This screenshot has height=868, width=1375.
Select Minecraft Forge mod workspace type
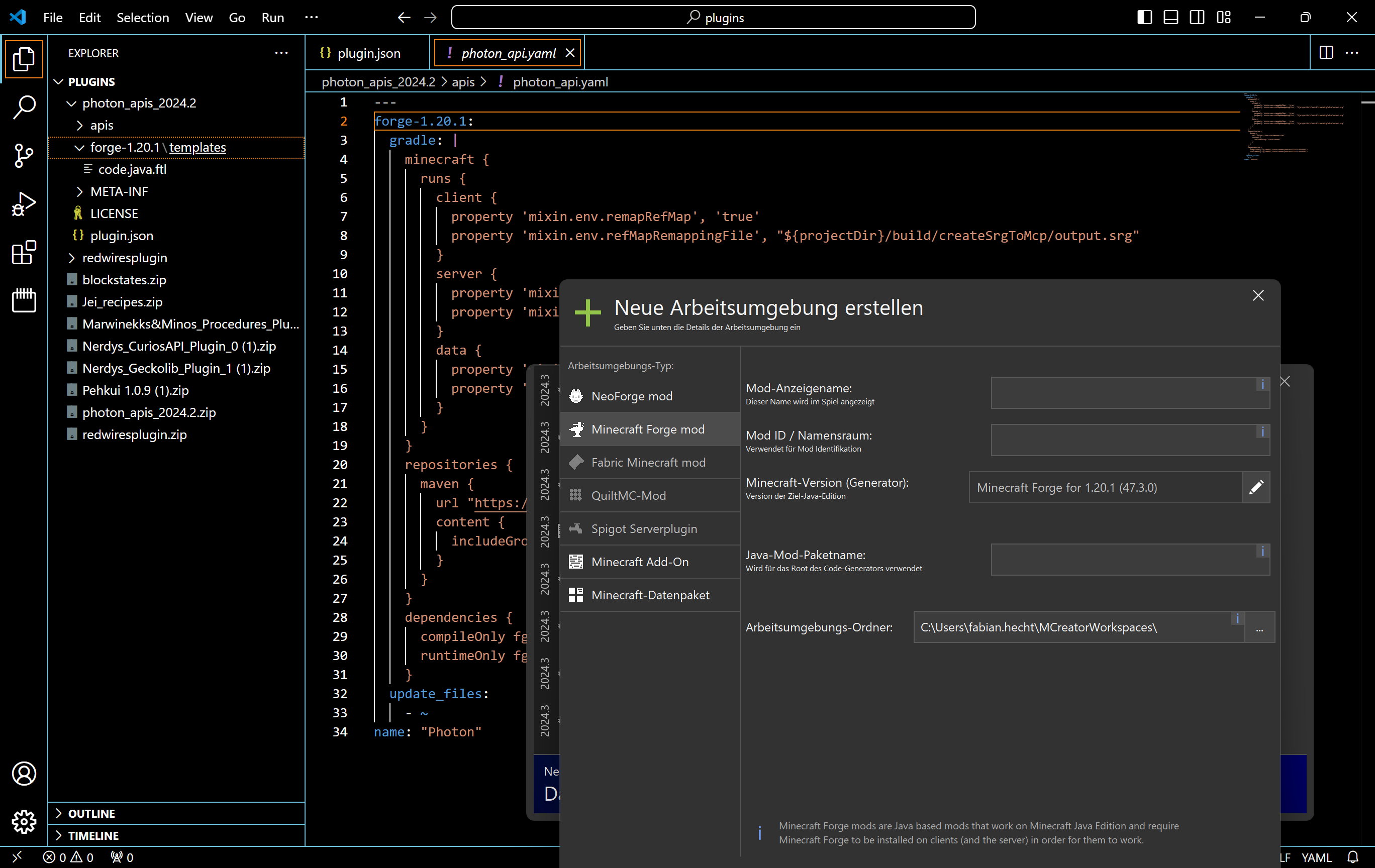pos(650,429)
